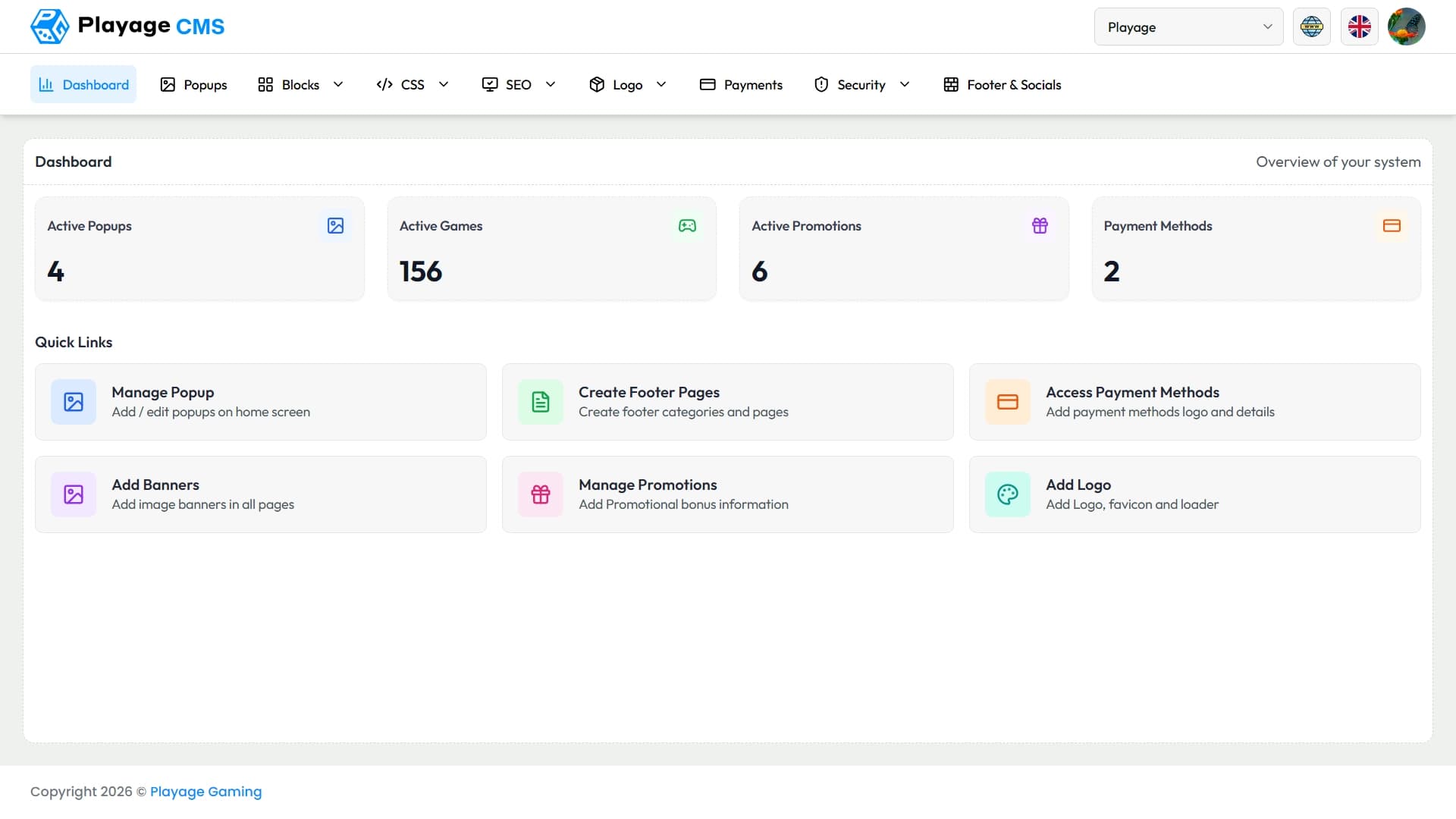Open the Playage site selector dropdown
Viewport: 1456px width, 819px height.
coord(1189,27)
